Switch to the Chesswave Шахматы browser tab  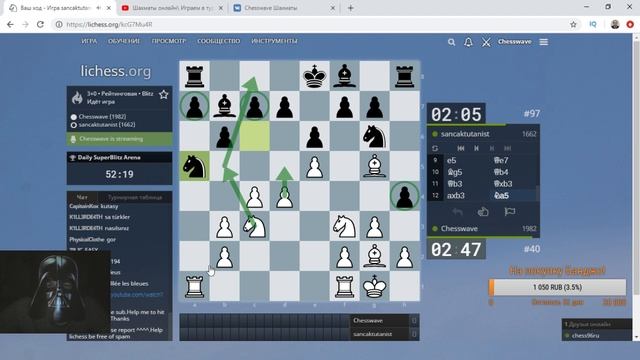pos(284,8)
